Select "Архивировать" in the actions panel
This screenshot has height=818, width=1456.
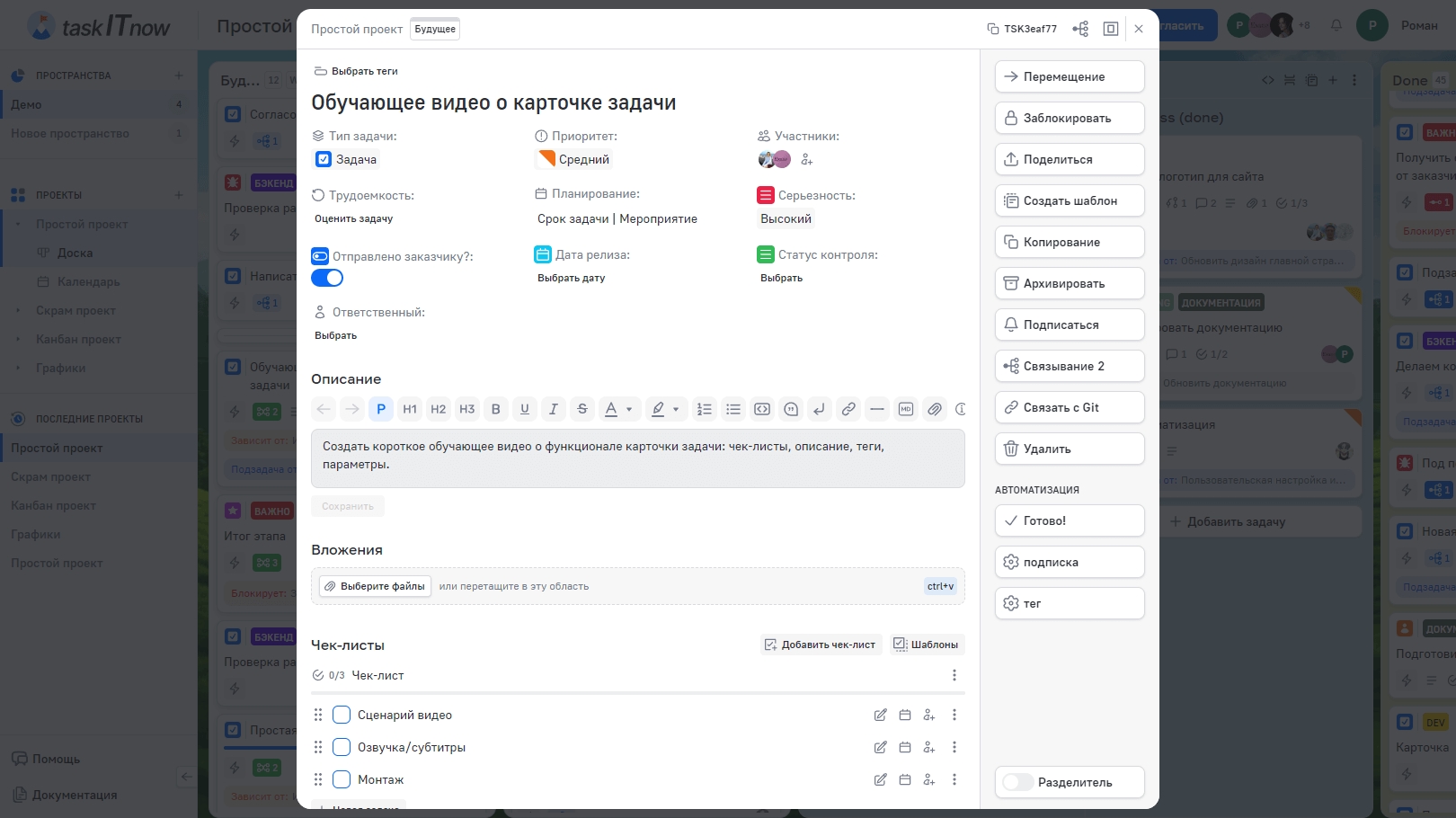[x=1069, y=283]
